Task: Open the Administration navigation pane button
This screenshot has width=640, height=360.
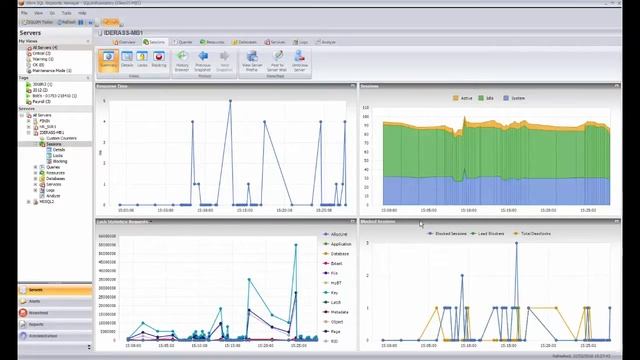Action: 55,336
